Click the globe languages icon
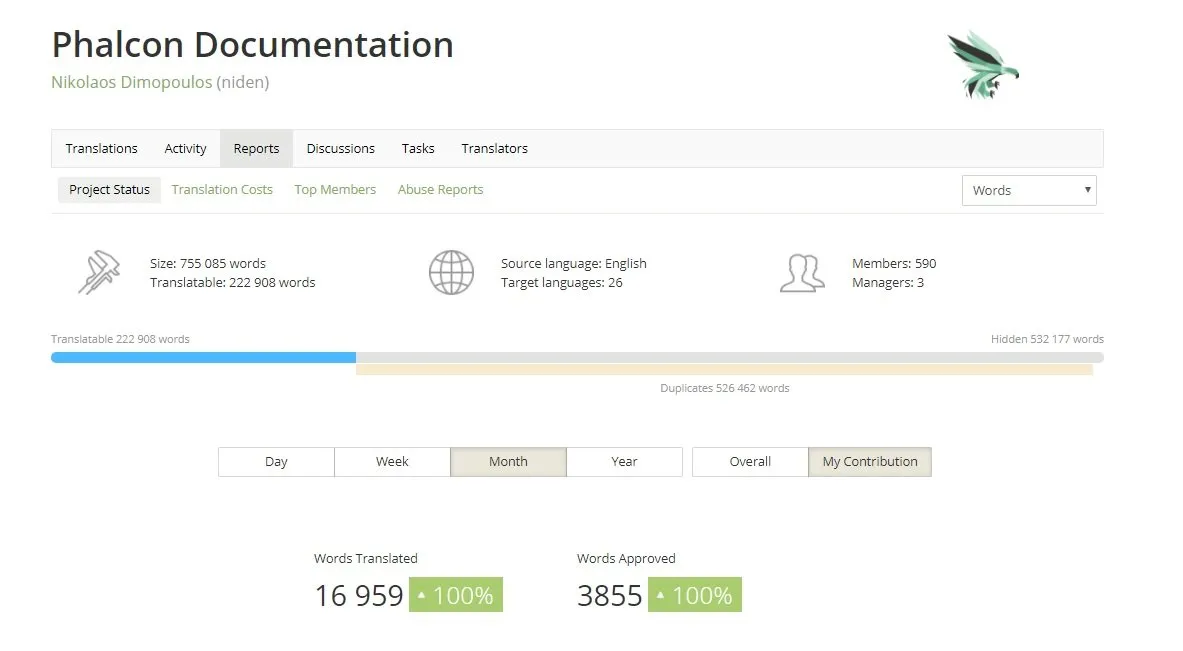The height and width of the screenshot is (651, 1183). coord(451,272)
